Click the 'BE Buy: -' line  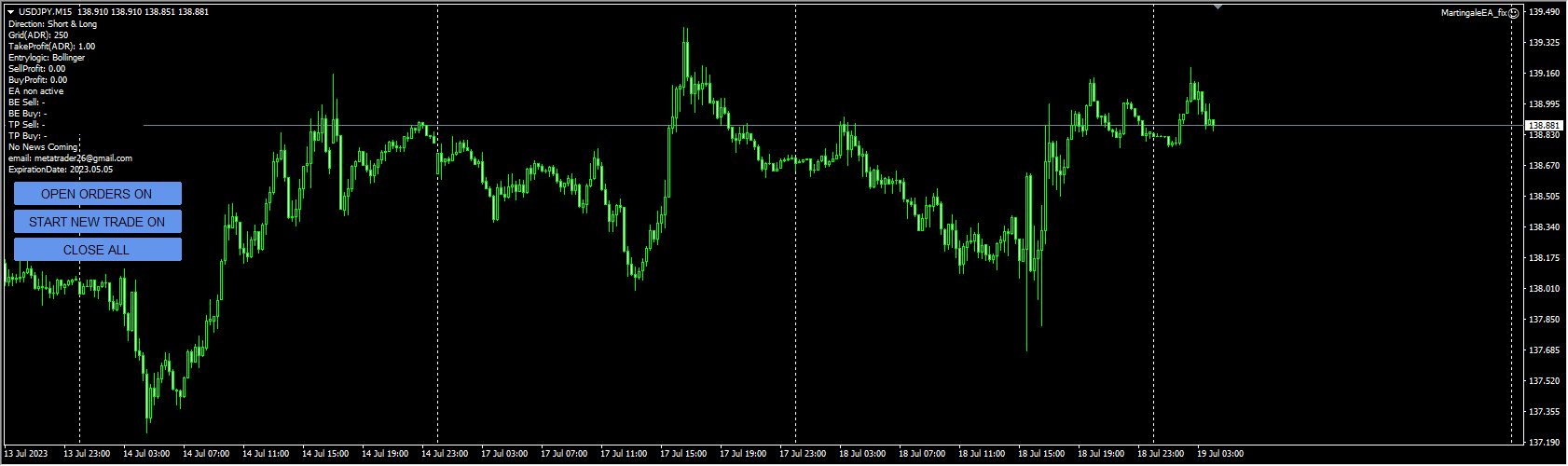[28, 114]
